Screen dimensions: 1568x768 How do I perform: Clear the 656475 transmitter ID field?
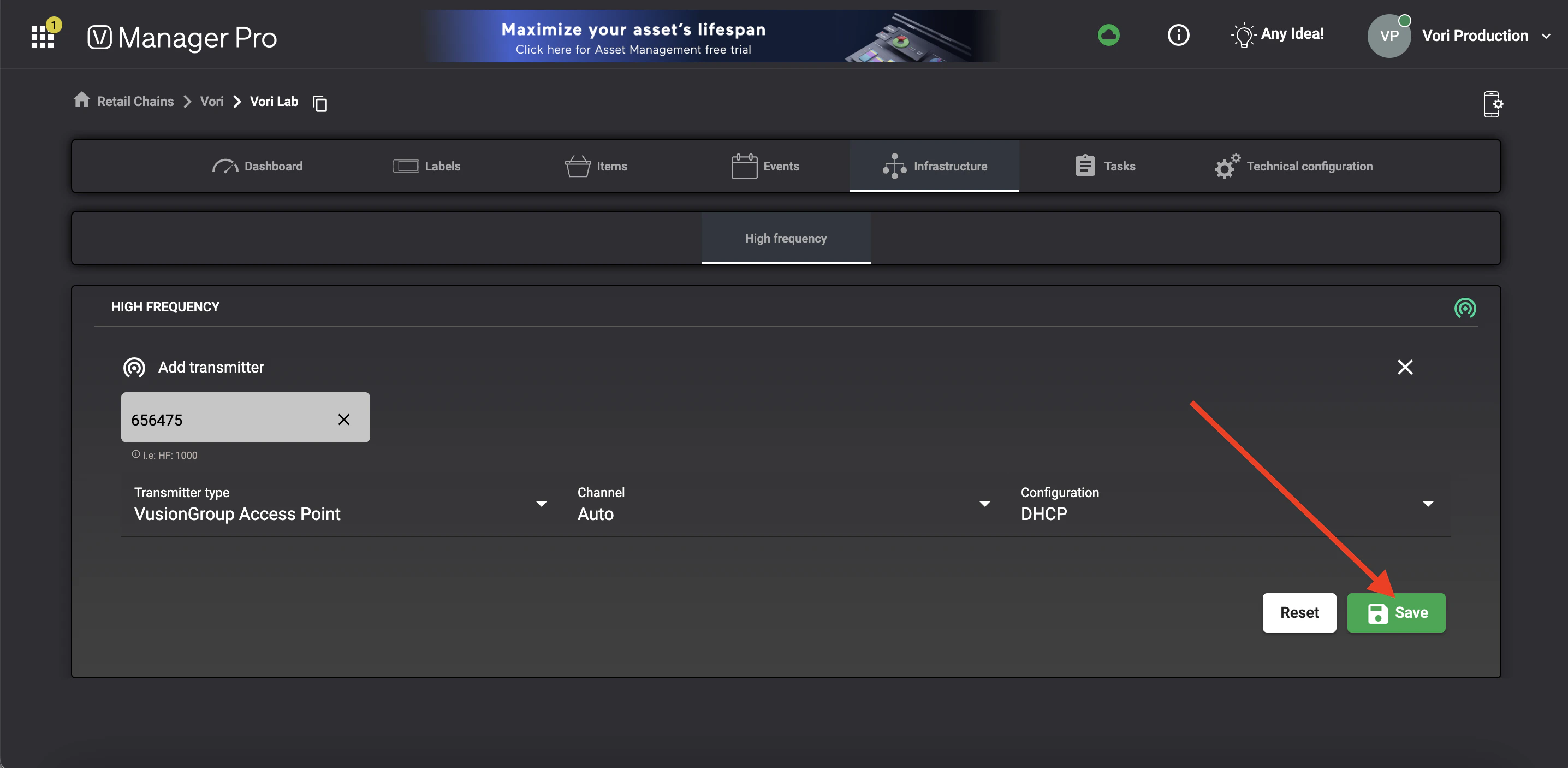pyautogui.click(x=344, y=420)
